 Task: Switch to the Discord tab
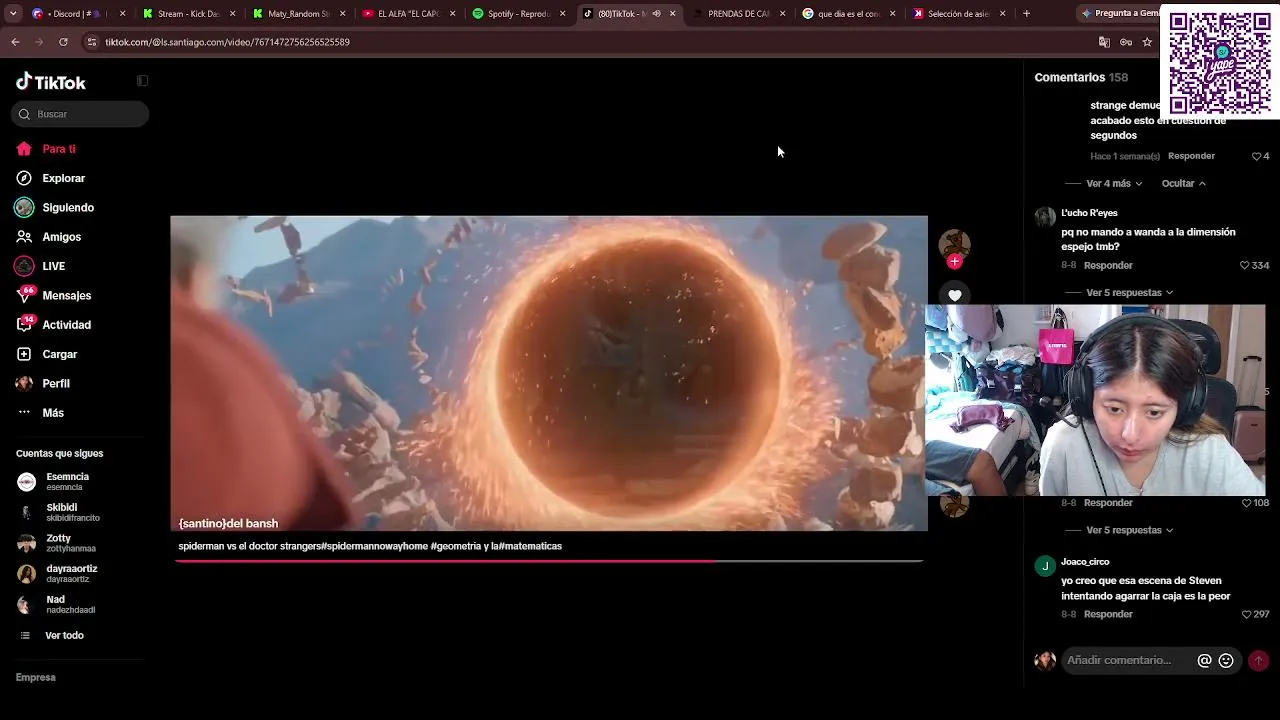(x=79, y=14)
